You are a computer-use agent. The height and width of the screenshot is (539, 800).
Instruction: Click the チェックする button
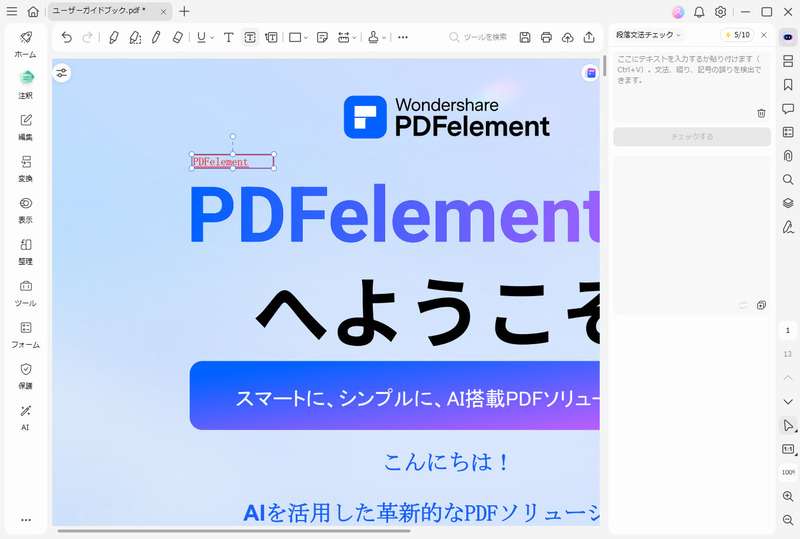(692, 137)
